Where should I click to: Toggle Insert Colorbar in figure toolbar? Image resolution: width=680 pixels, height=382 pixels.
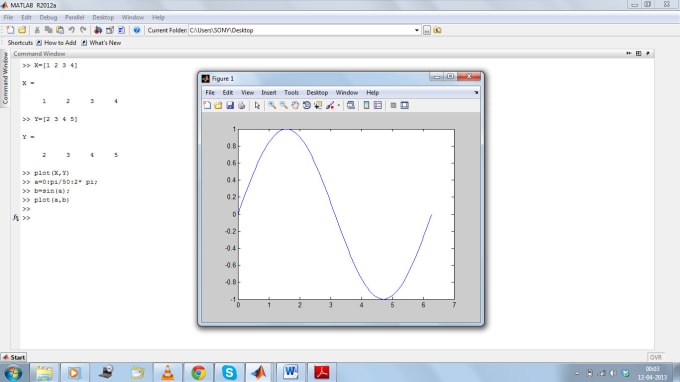pos(366,105)
